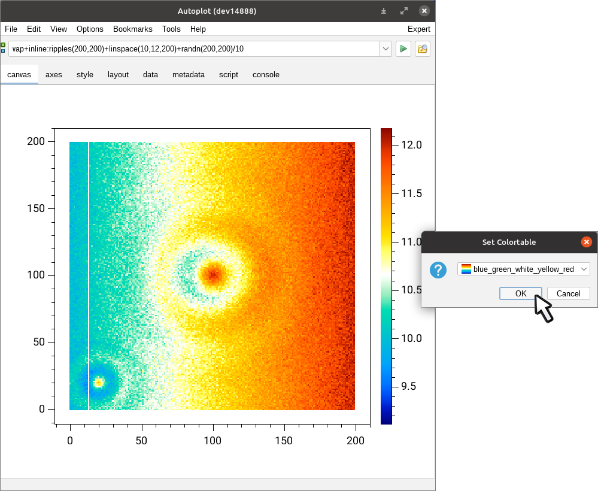Maximize the Autoplot window
This screenshot has height=491, width=598.
[404, 11]
